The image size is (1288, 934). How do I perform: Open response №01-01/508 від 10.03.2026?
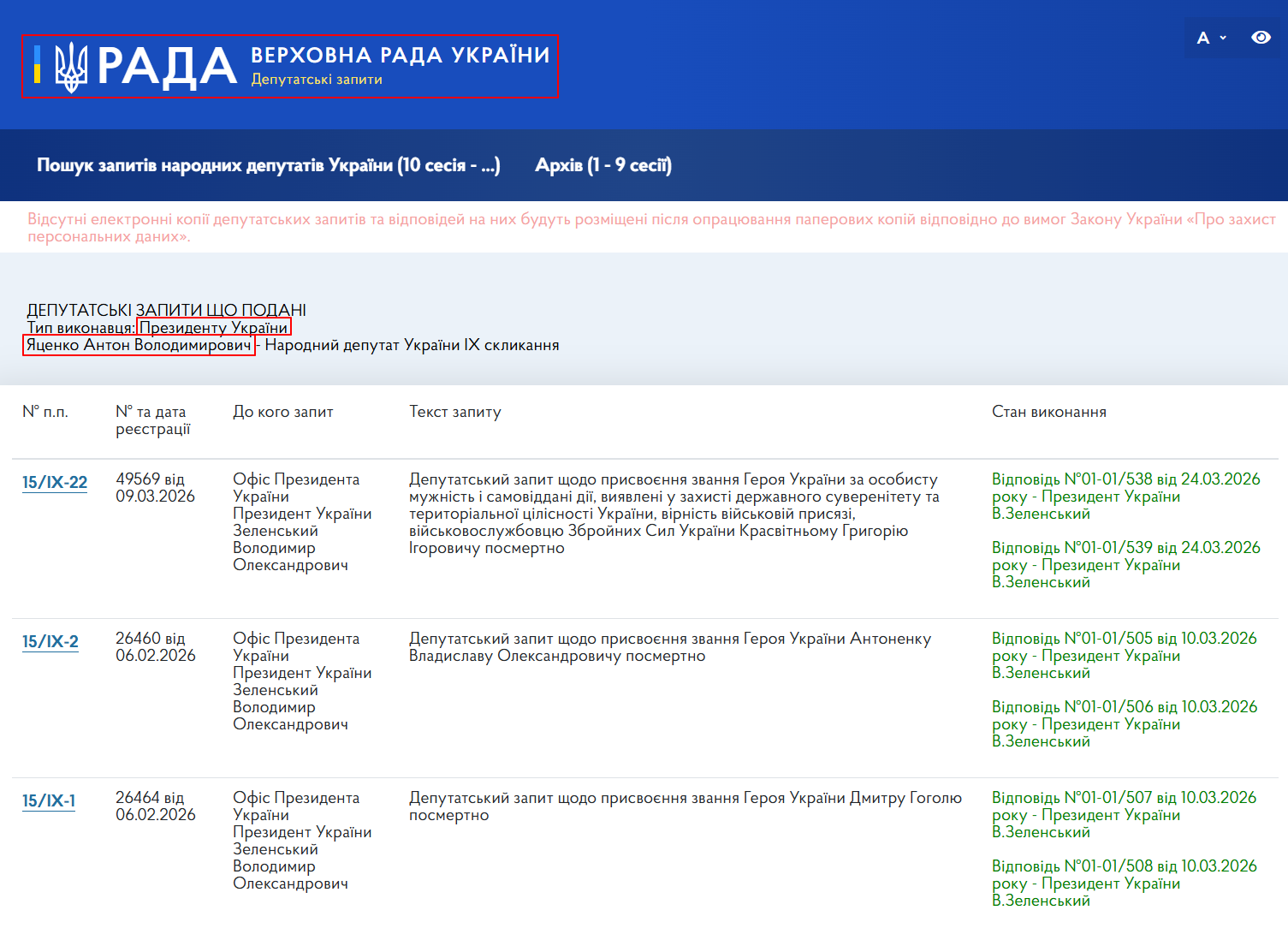pos(1124,883)
